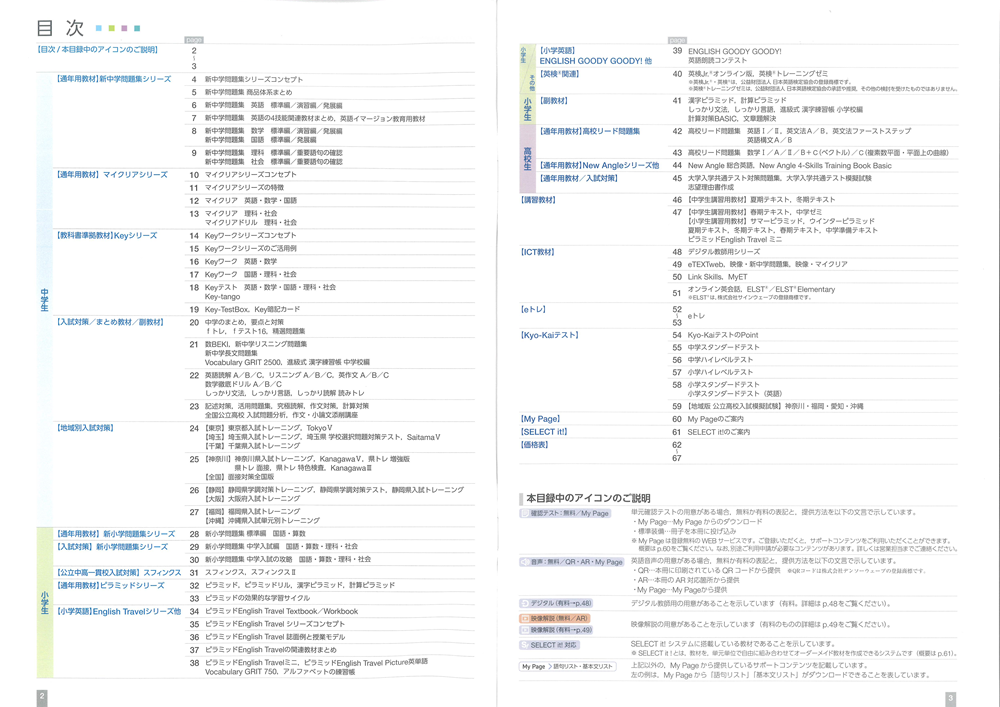This screenshot has height=707, width=1000.
Task: Click the page number 2 footer box
Action: 42,697
